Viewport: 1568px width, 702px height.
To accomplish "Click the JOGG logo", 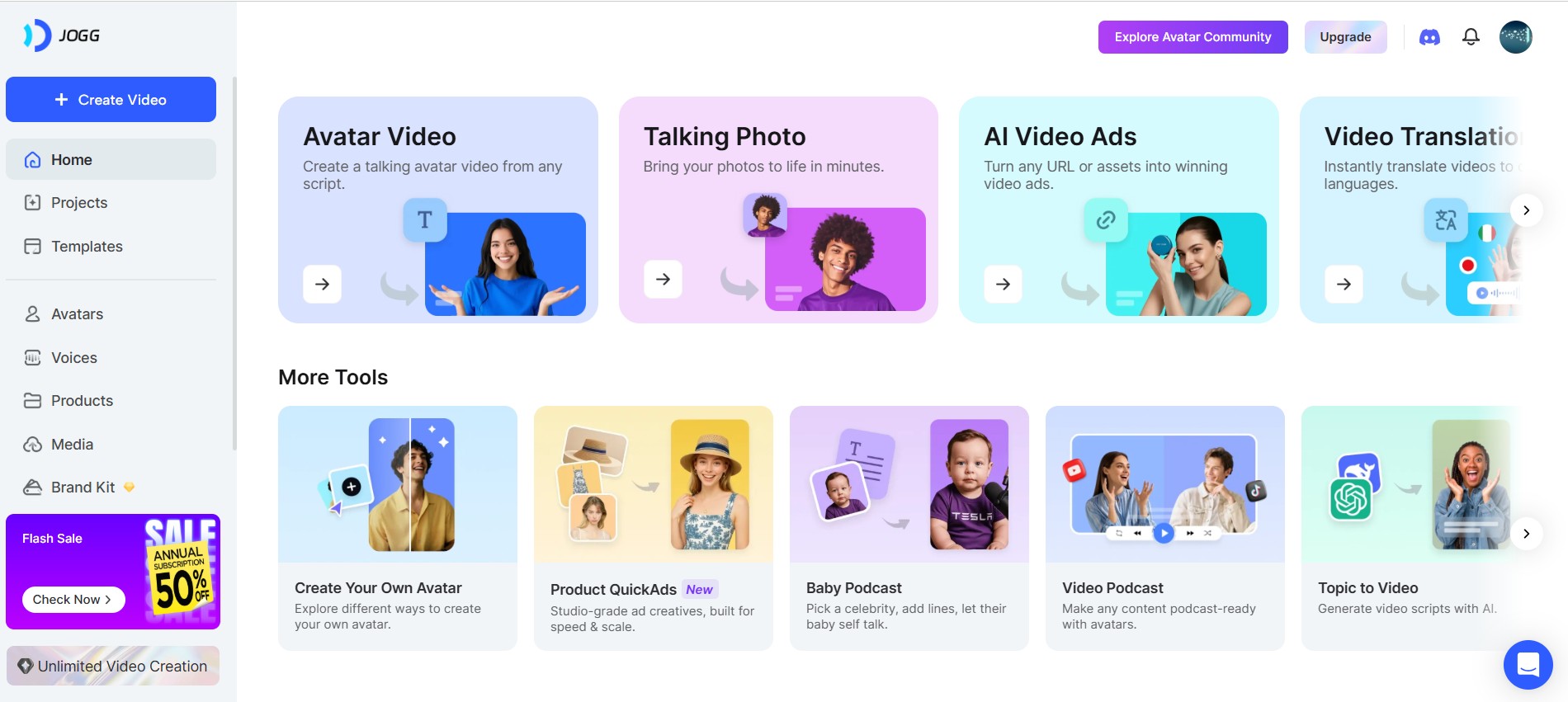I will pyautogui.click(x=62, y=35).
